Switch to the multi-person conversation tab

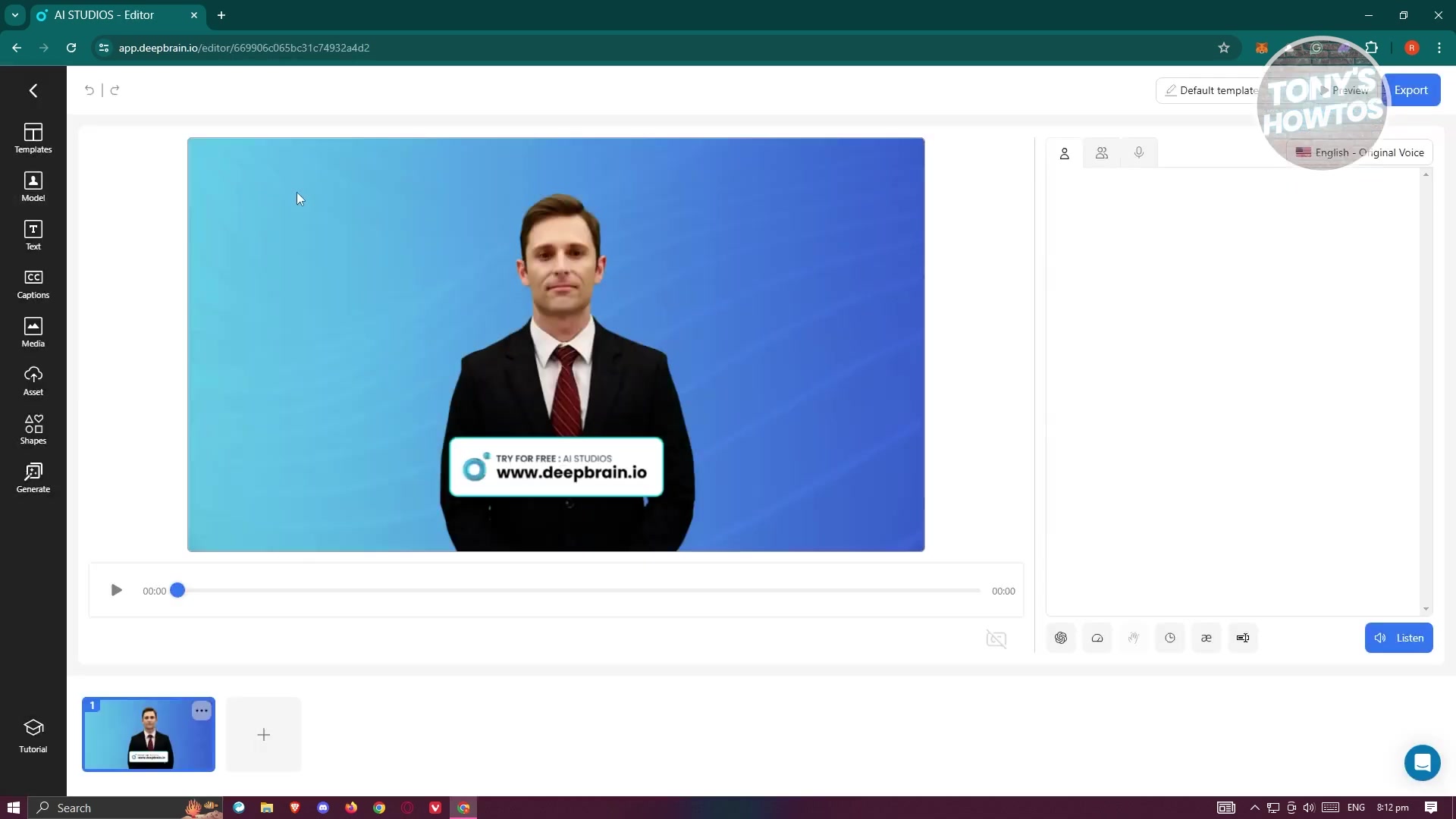1102,153
